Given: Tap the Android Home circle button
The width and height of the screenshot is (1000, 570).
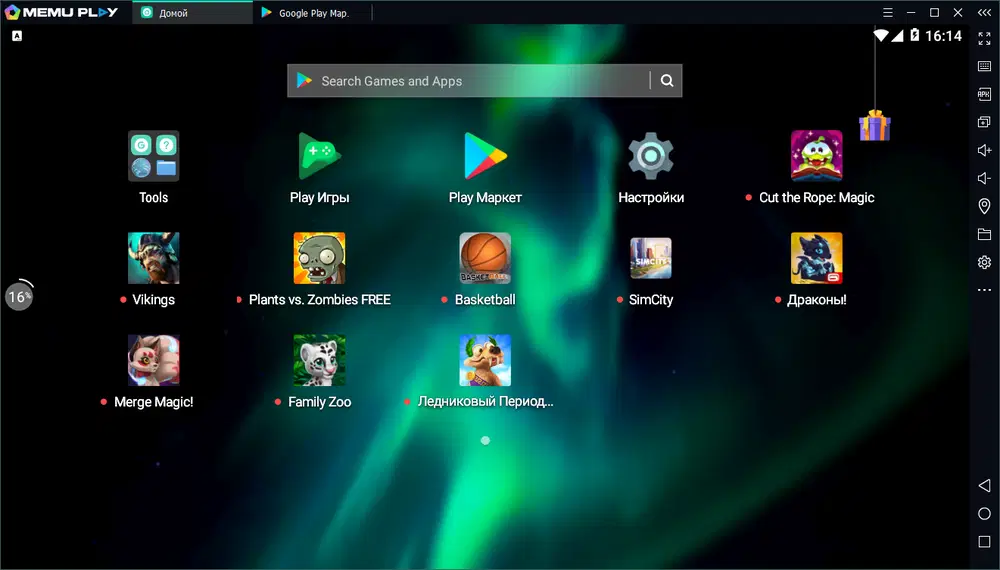Looking at the screenshot, I should 984,513.
